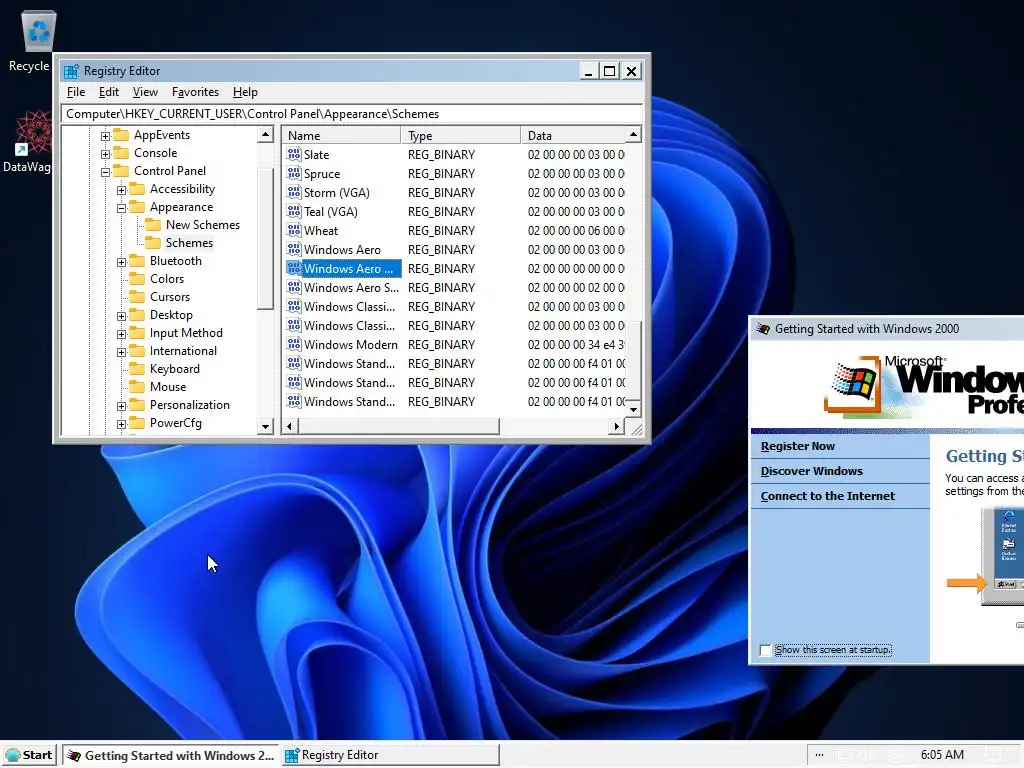Expand the International tree node
The image size is (1024, 768).
121,352
